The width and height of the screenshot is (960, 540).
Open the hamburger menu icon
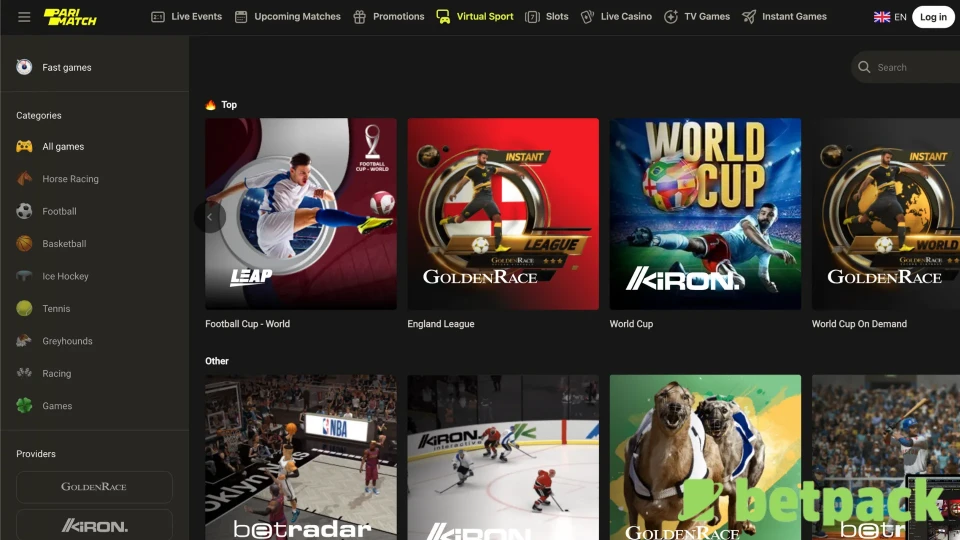24,17
